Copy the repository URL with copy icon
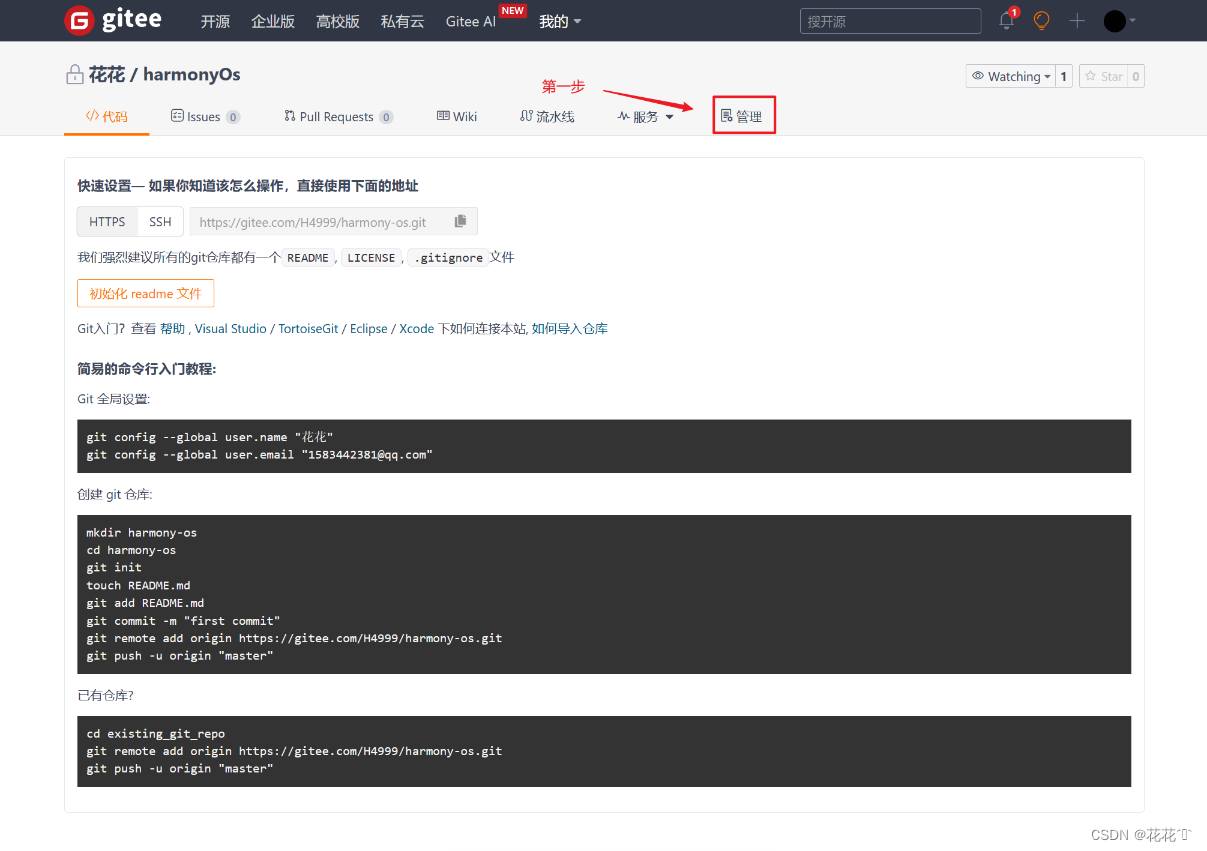The width and height of the screenshot is (1207, 851). [460, 221]
